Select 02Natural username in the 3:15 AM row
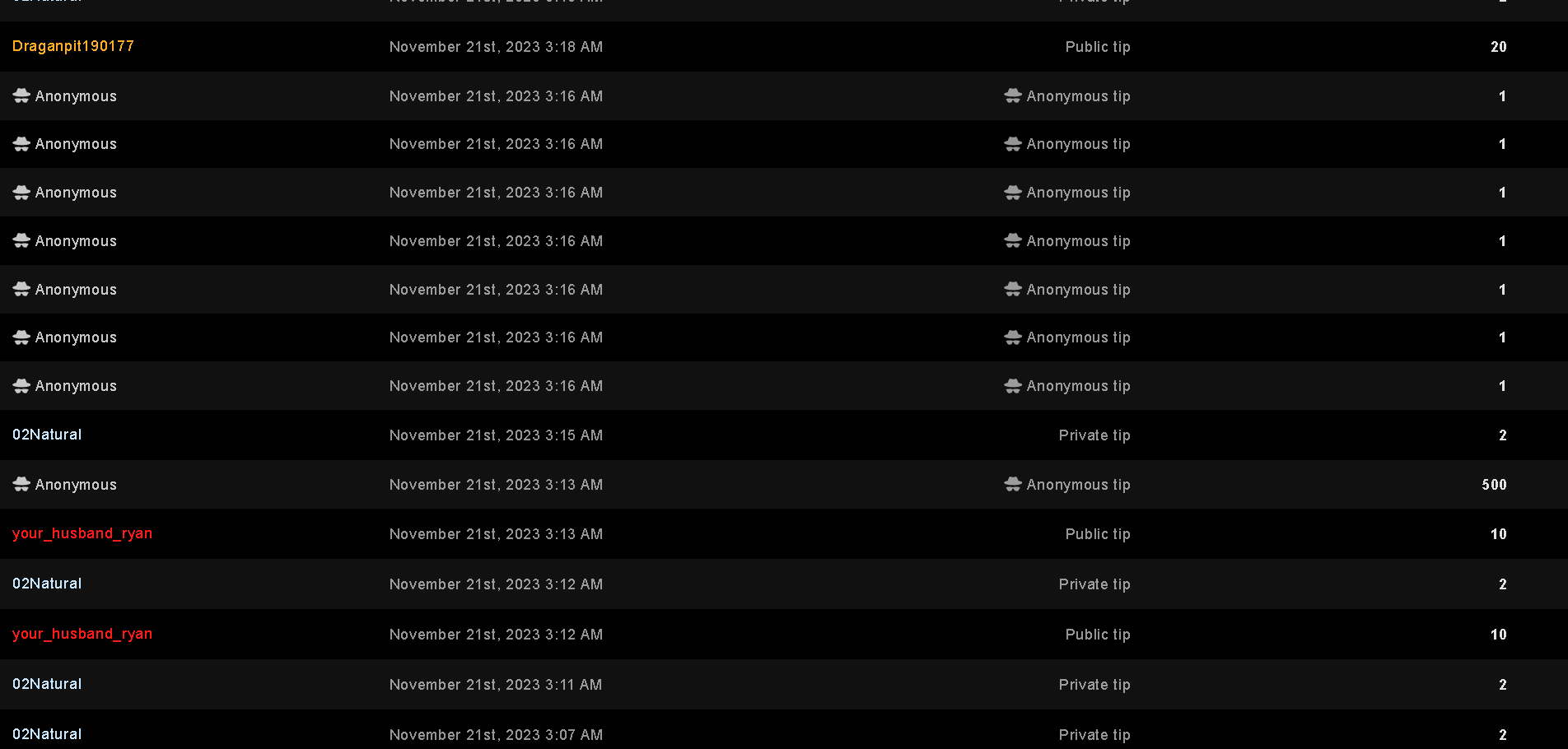The image size is (1568, 749). [x=47, y=435]
